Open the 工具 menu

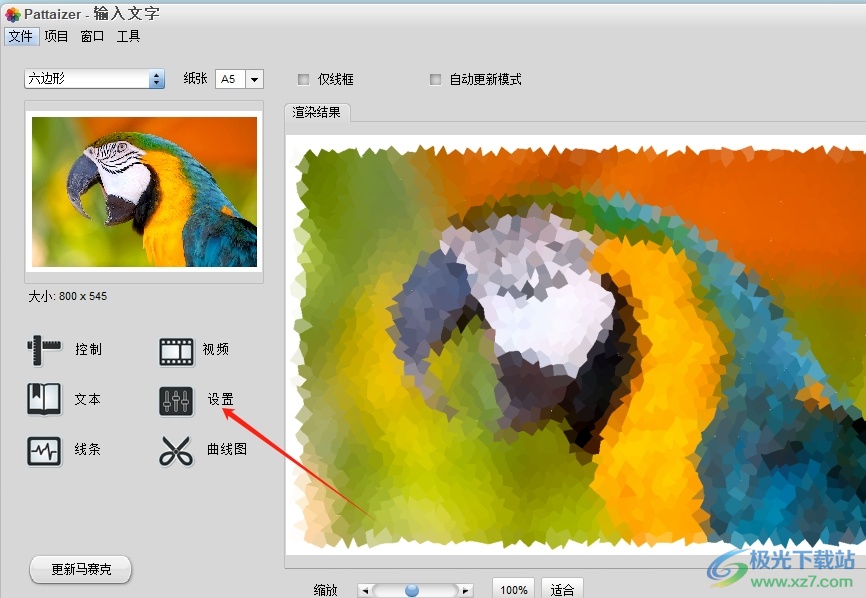(128, 36)
